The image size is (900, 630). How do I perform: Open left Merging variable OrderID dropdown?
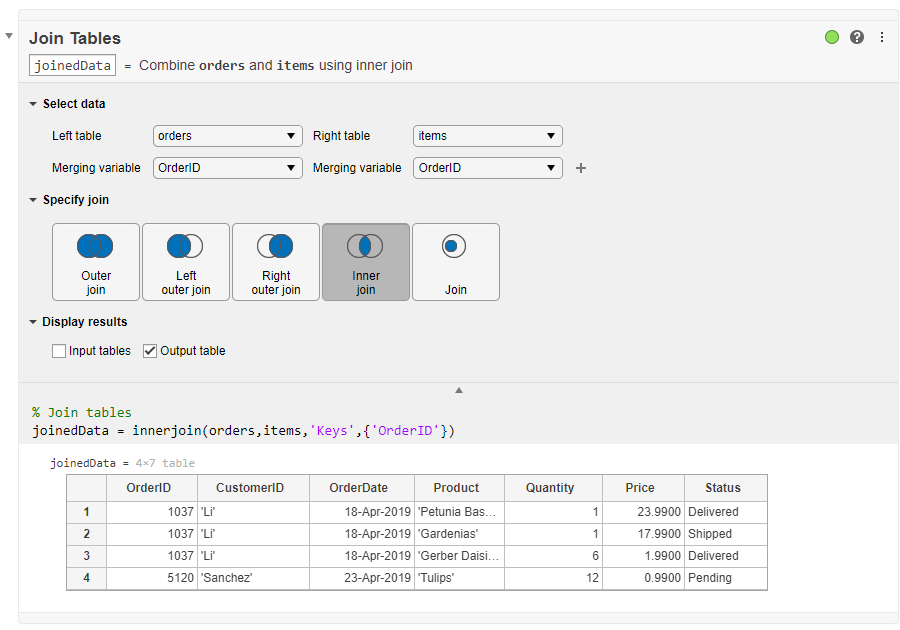228,168
